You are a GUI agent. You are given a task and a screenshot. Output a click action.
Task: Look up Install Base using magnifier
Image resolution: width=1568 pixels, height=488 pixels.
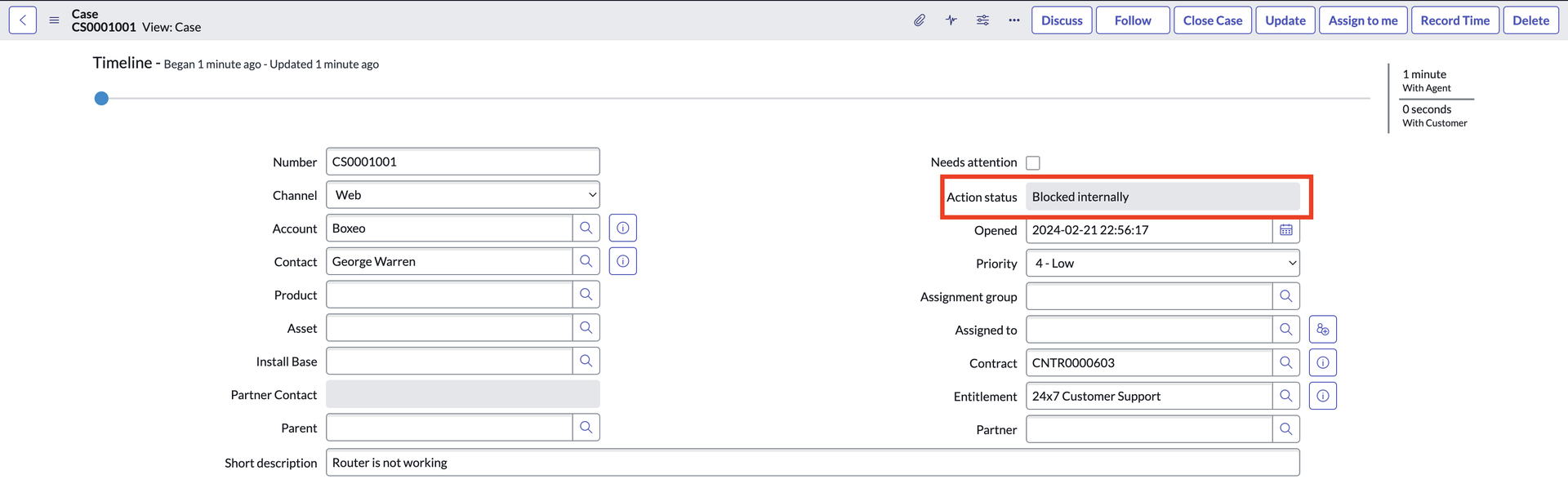586,362
